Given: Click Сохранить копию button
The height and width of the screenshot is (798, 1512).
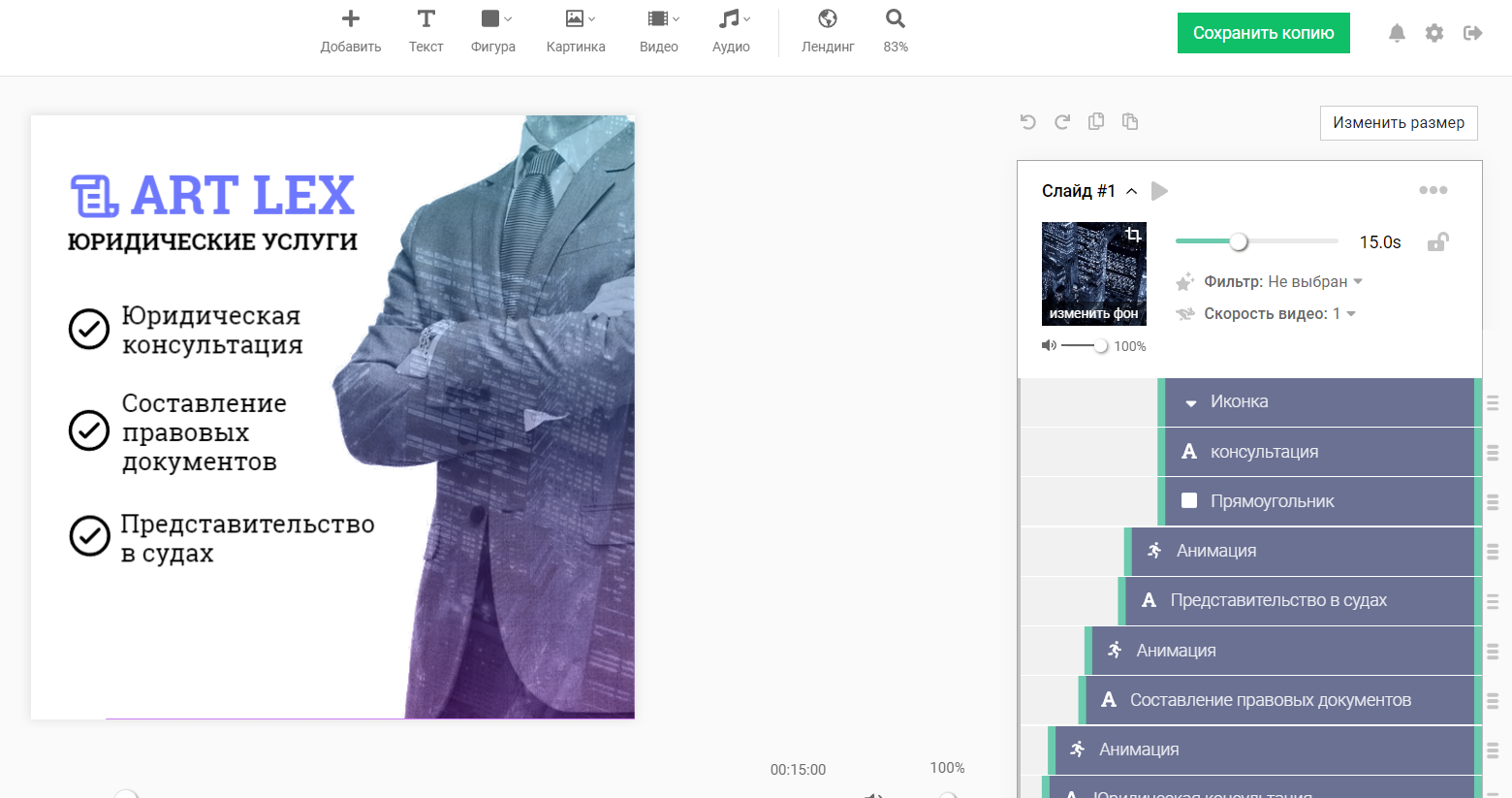Looking at the screenshot, I should [1264, 33].
